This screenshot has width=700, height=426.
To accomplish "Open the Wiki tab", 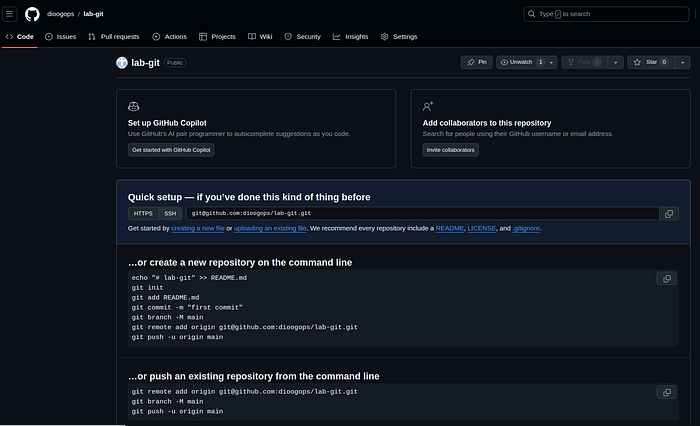I will pos(260,37).
